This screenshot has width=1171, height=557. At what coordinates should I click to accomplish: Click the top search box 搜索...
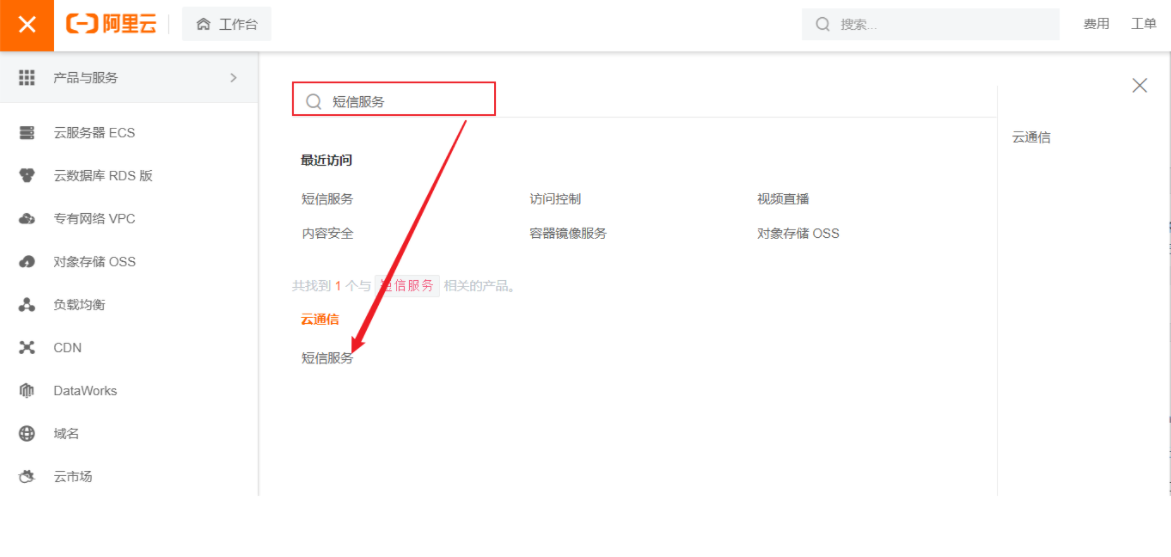(931, 24)
